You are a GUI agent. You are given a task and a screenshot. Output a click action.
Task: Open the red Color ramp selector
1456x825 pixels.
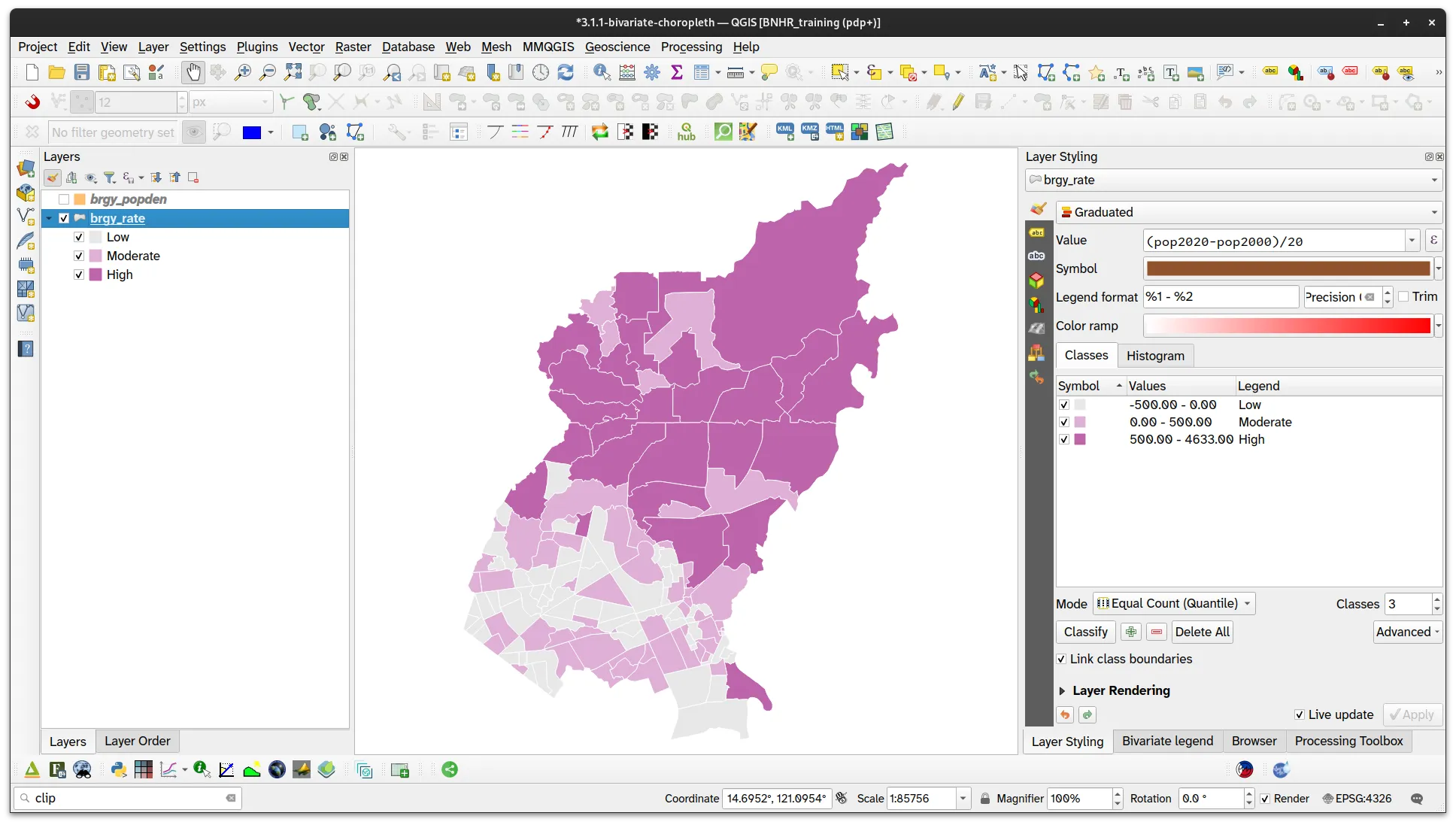click(x=1286, y=326)
